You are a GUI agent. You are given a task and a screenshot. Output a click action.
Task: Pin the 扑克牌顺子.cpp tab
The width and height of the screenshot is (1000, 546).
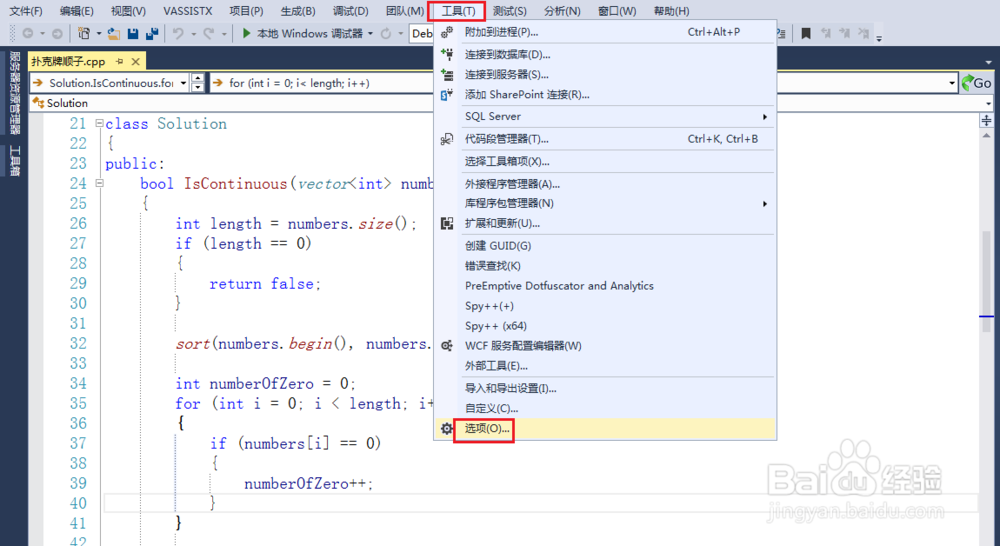click(x=120, y=62)
